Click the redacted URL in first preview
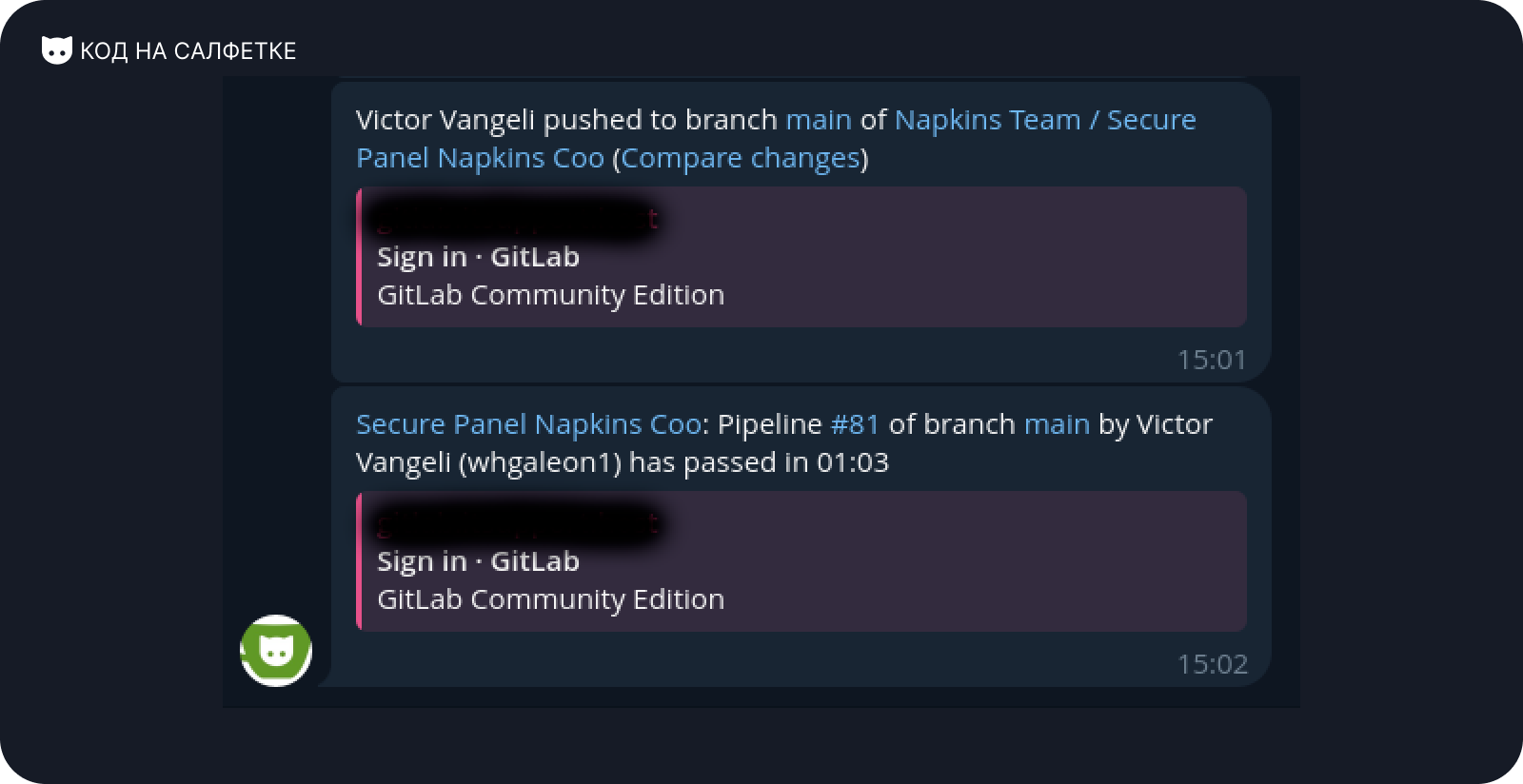 pyautogui.click(x=516, y=218)
